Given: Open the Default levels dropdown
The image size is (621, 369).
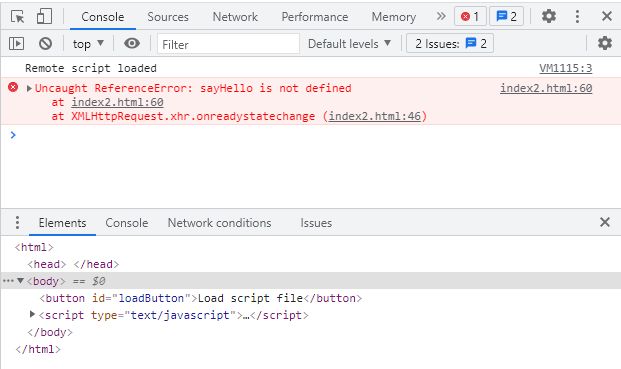Looking at the screenshot, I should (349, 44).
